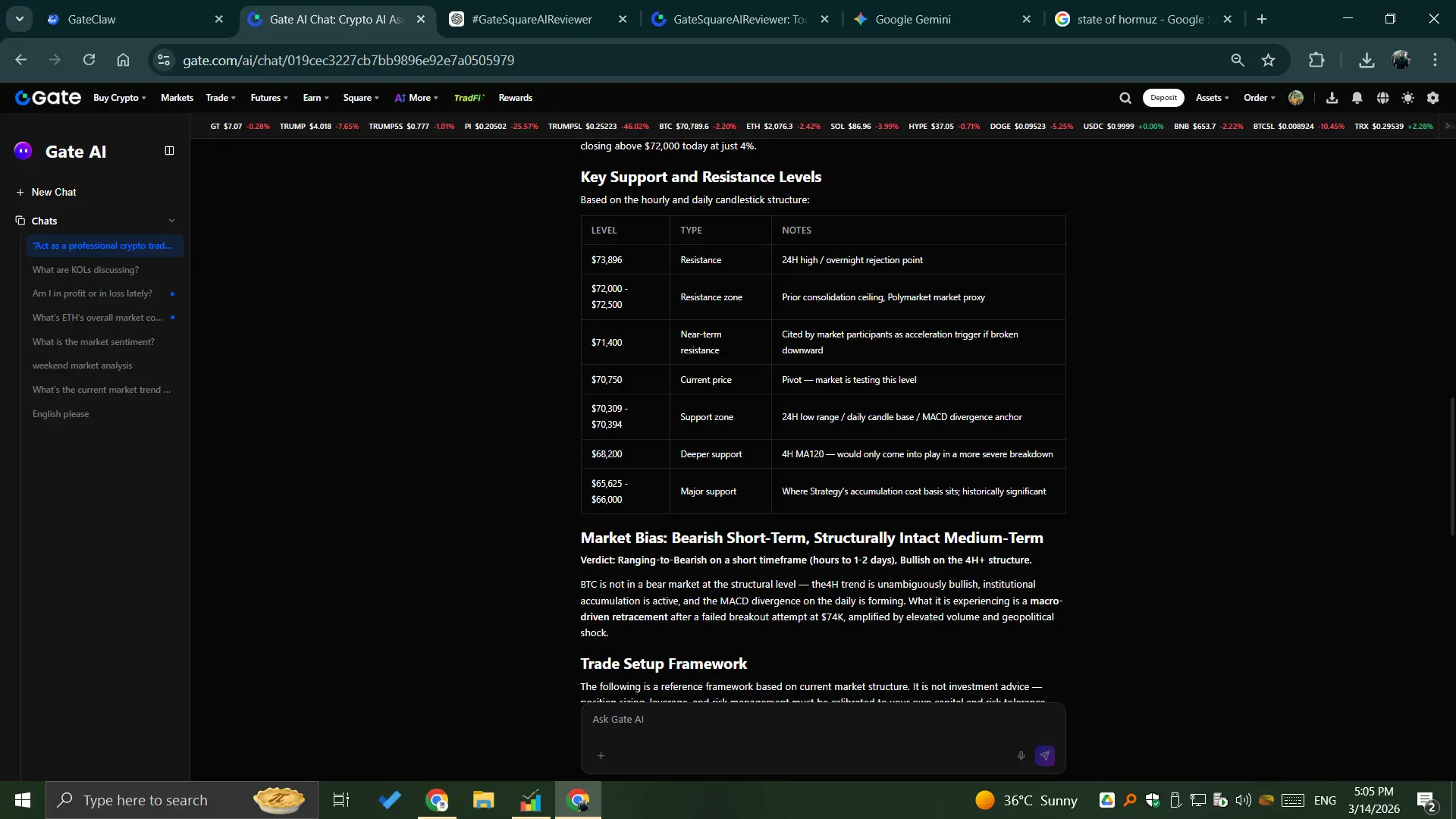Start a New Chat
1456x819 pixels.
53,192
